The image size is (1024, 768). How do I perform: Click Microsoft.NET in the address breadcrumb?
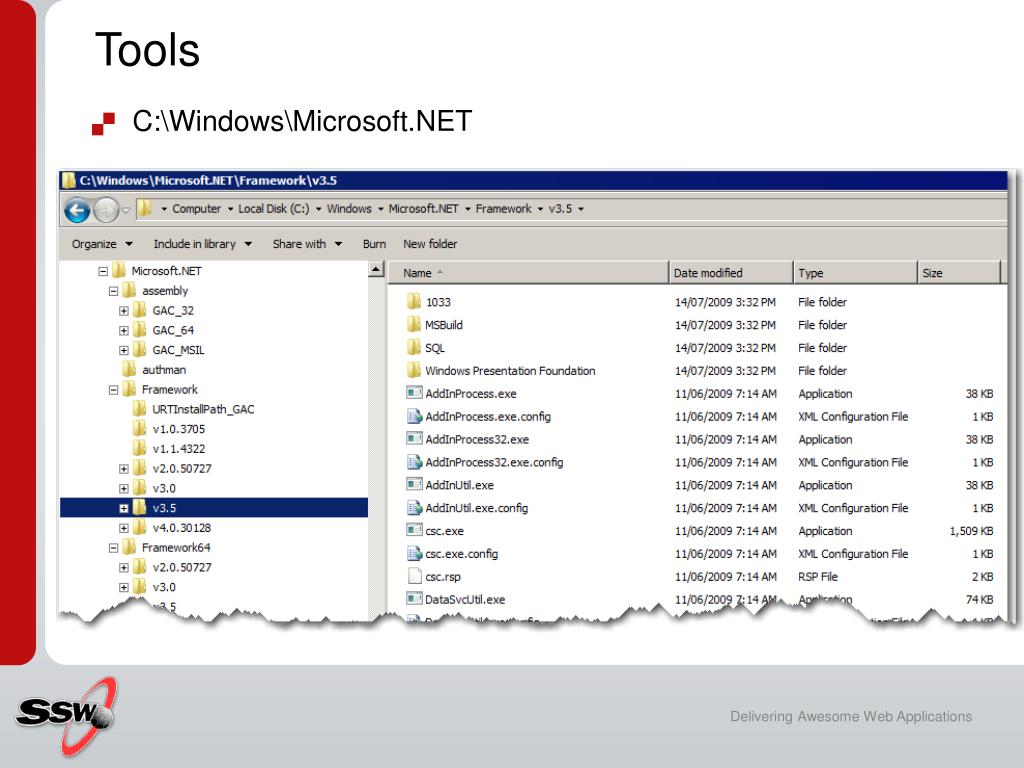point(423,208)
